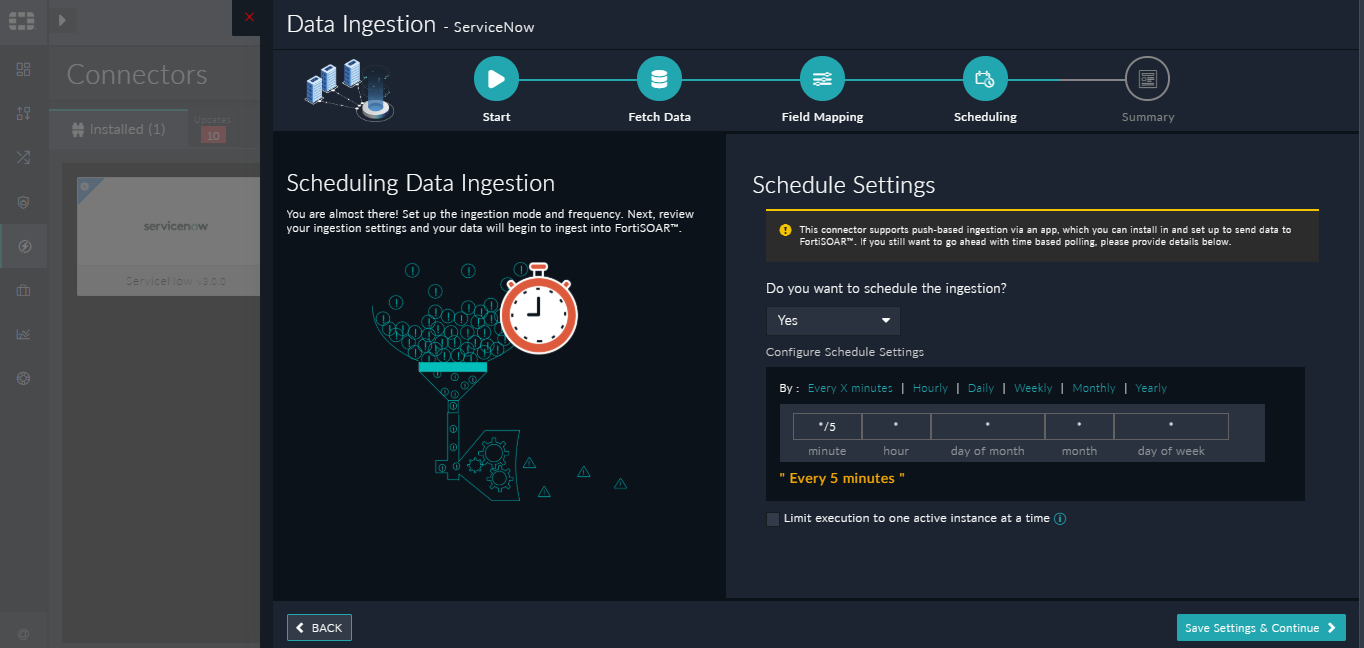Select the Scheduling step icon
This screenshot has width=1364, height=648.
click(985, 79)
